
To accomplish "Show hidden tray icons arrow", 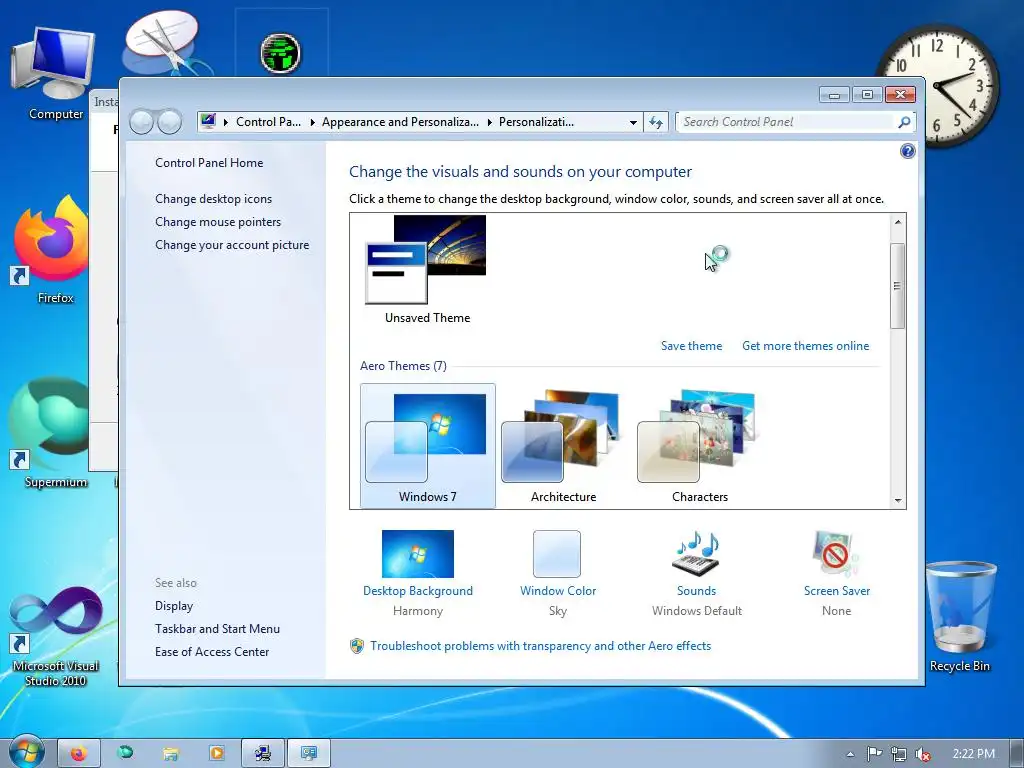I will 850,754.
